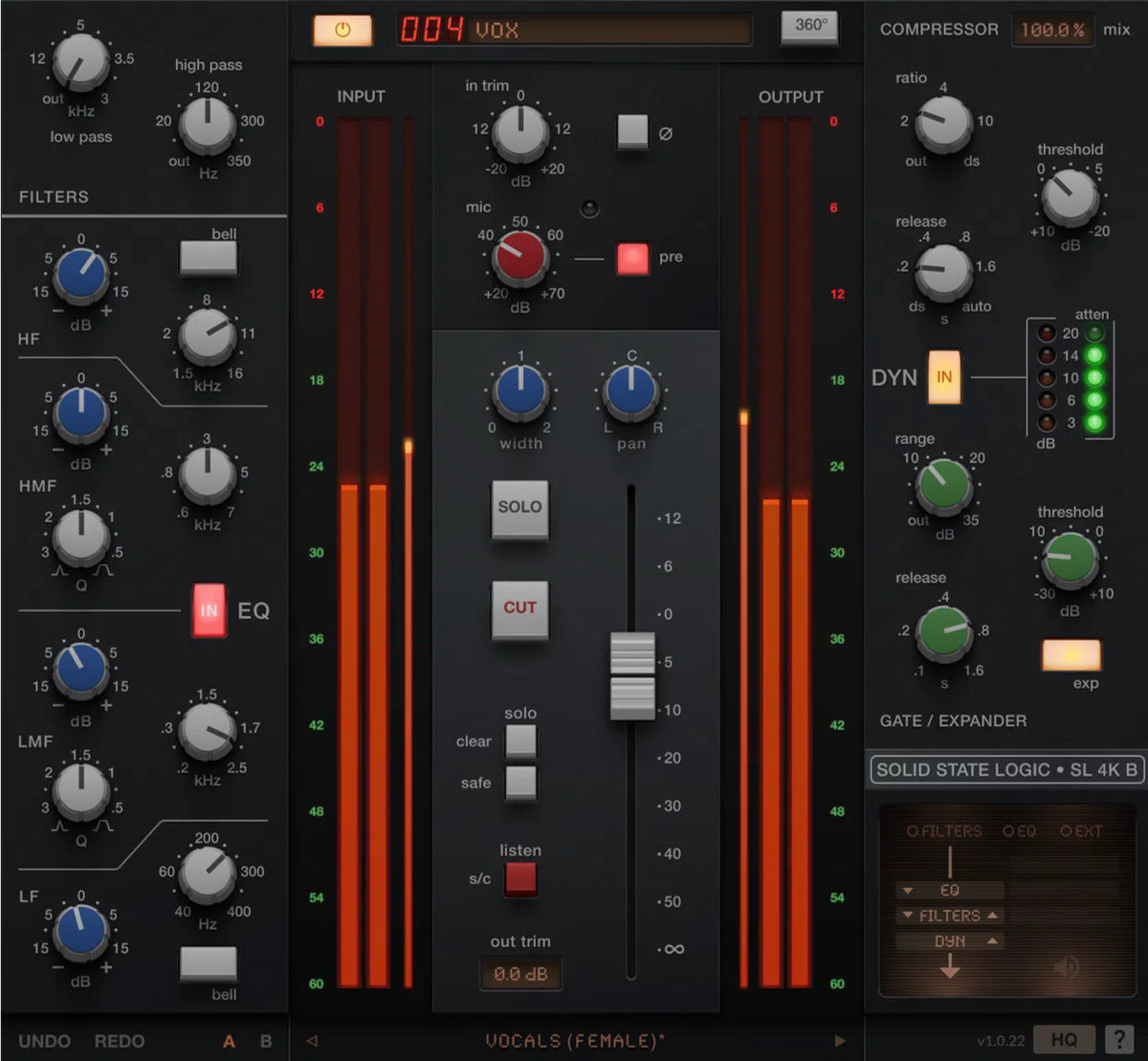Move FILTERS up in the processing order
Image resolution: width=1148 pixels, height=1061 pixels.
tap(992, 914)
